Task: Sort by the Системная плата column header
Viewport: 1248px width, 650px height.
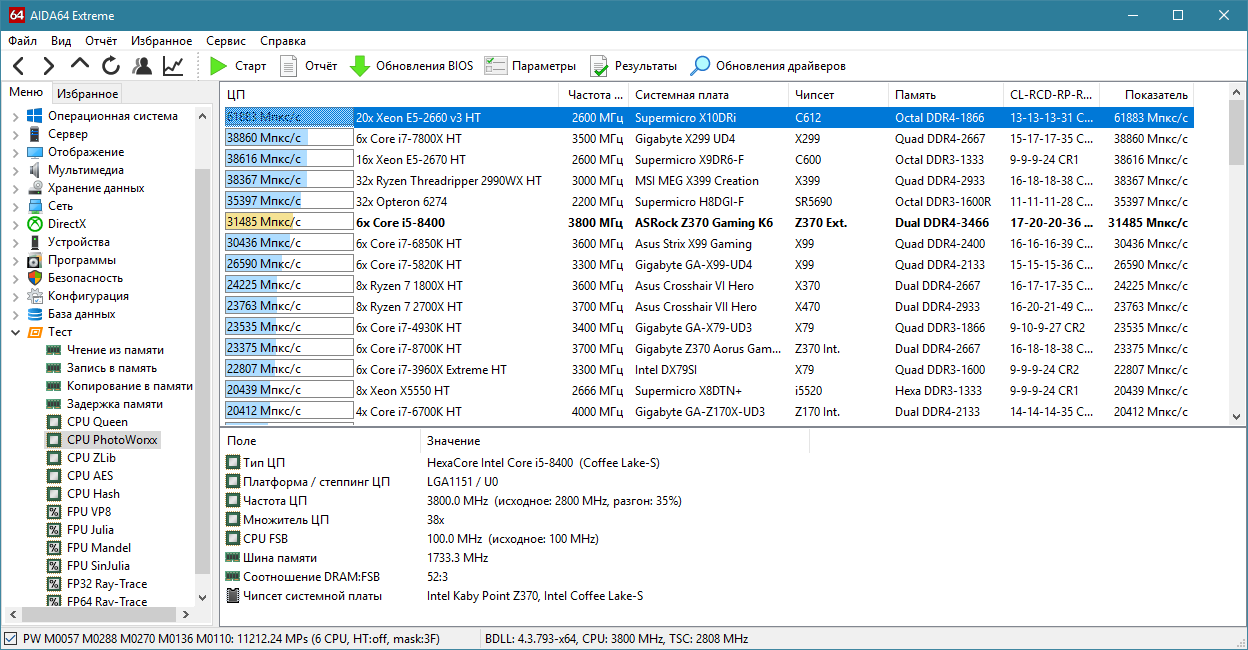Action: (x=708, y=94)
